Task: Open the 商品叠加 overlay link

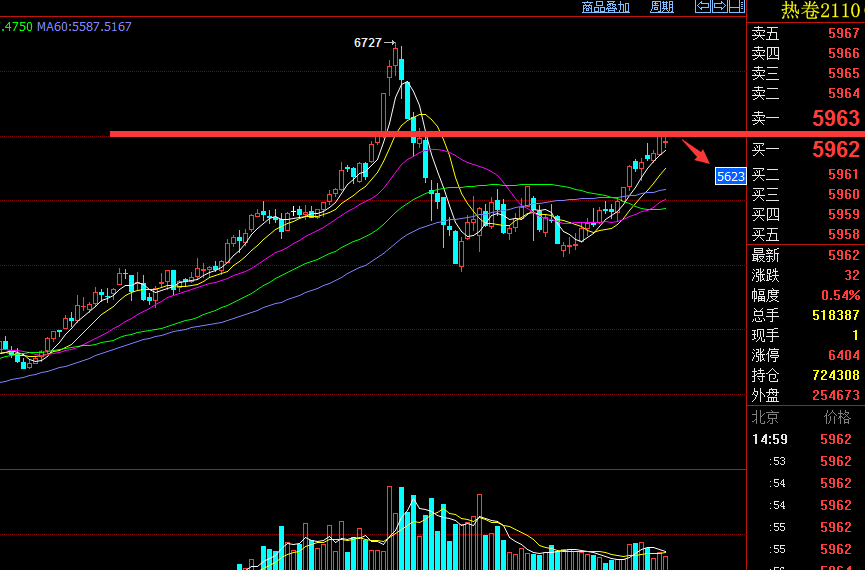Action: (x=606, y=7)
